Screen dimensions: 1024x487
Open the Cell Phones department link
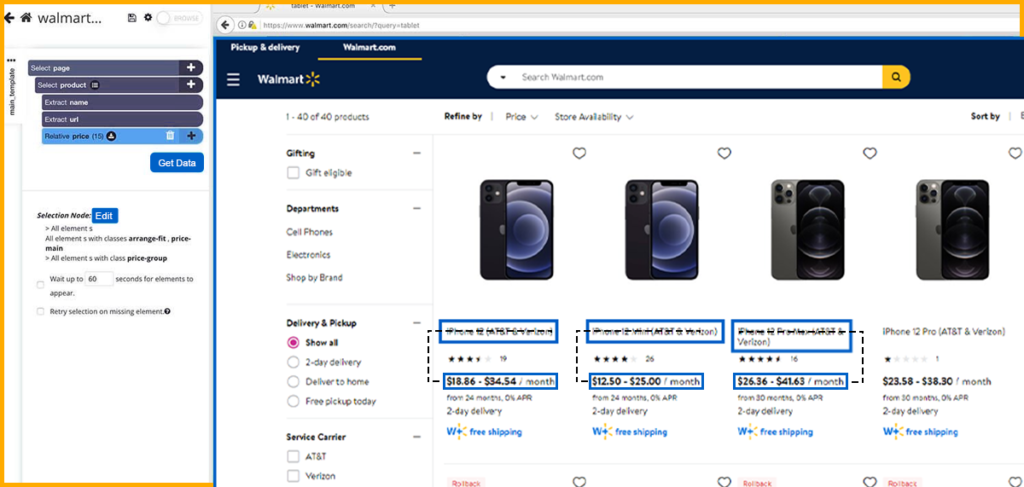click(310, 232)
